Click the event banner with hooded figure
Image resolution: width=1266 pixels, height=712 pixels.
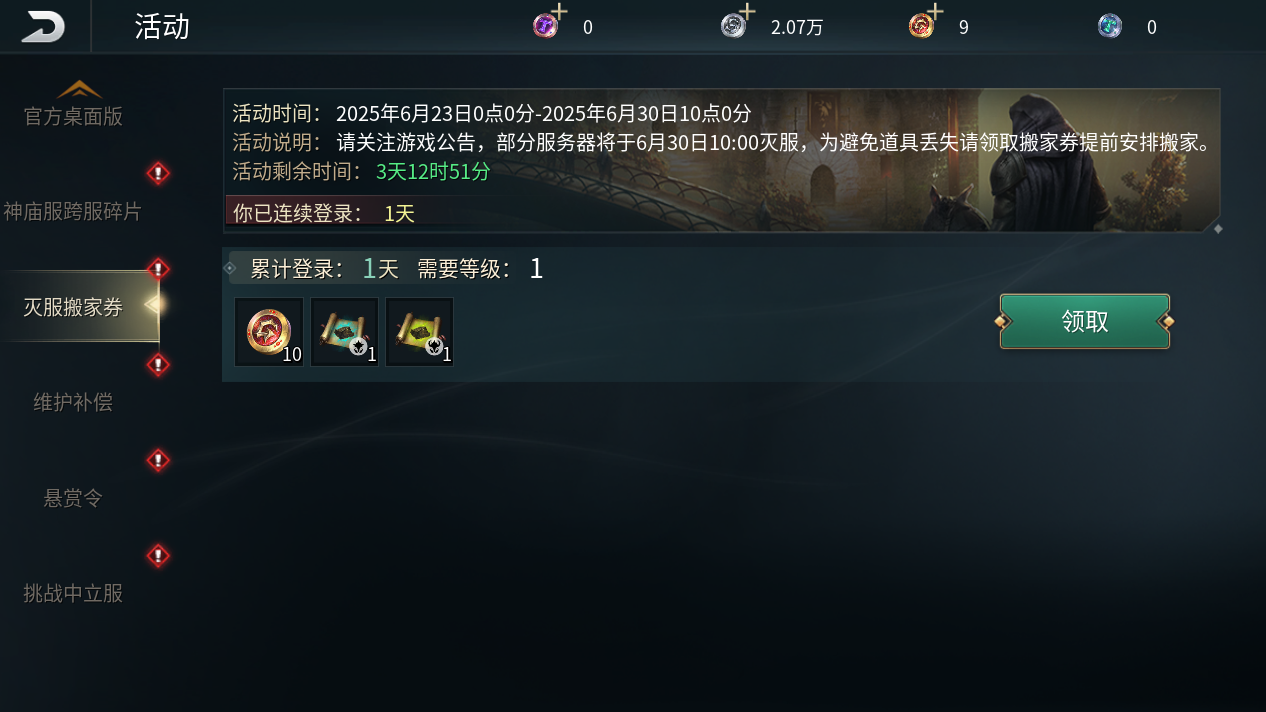click(721, 160)
